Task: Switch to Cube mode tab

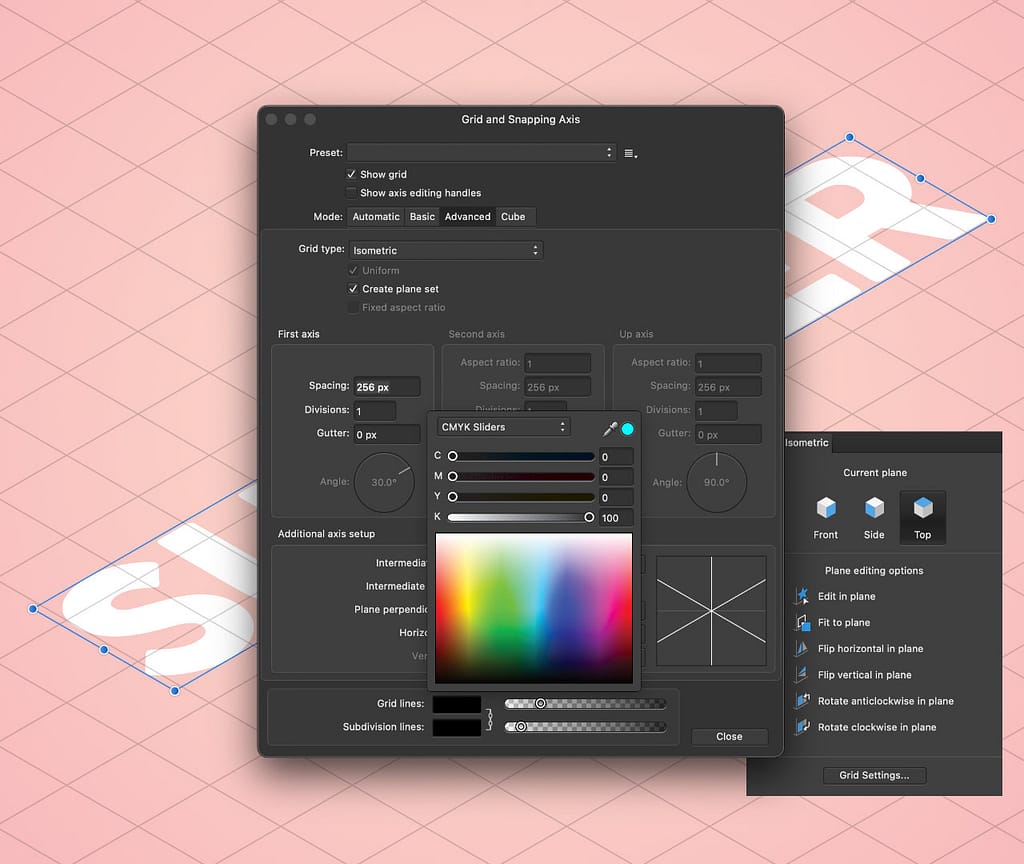Action: (x=513, y=217)
